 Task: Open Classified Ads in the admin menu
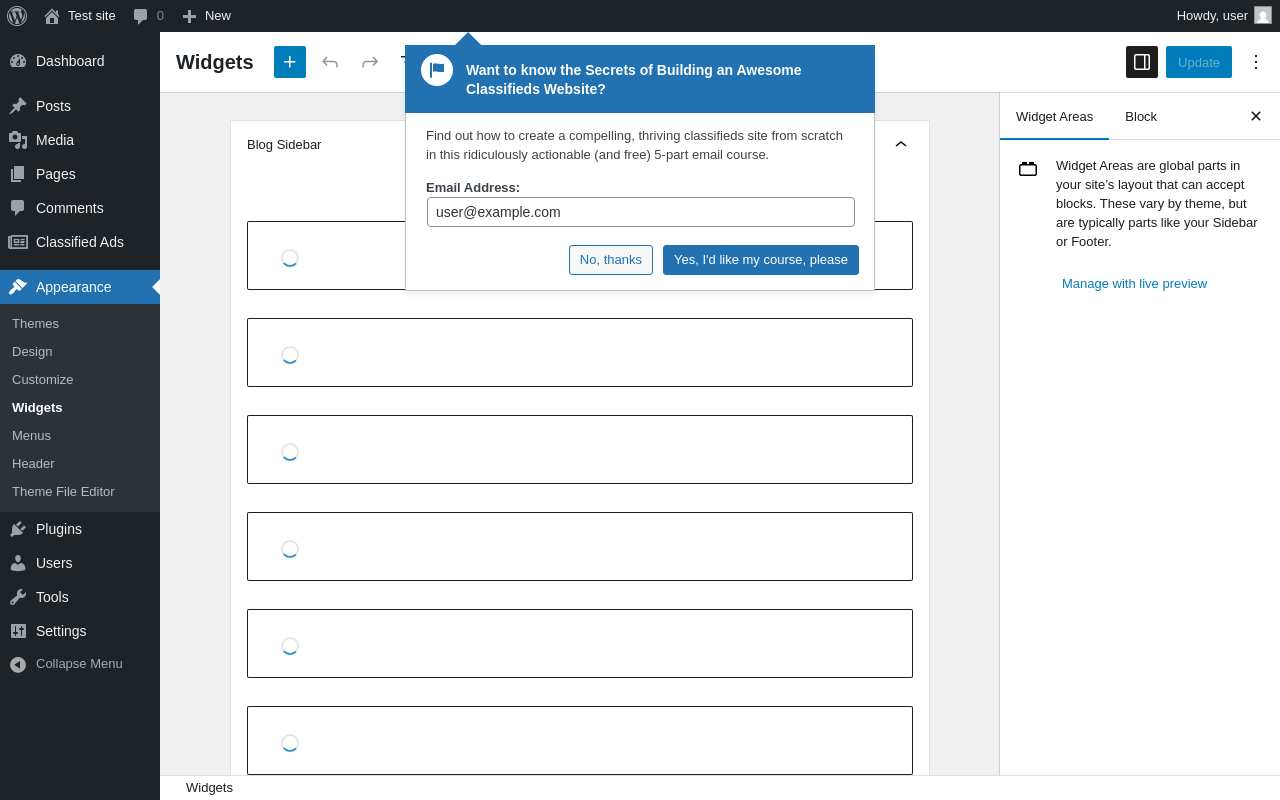point(80,242)
